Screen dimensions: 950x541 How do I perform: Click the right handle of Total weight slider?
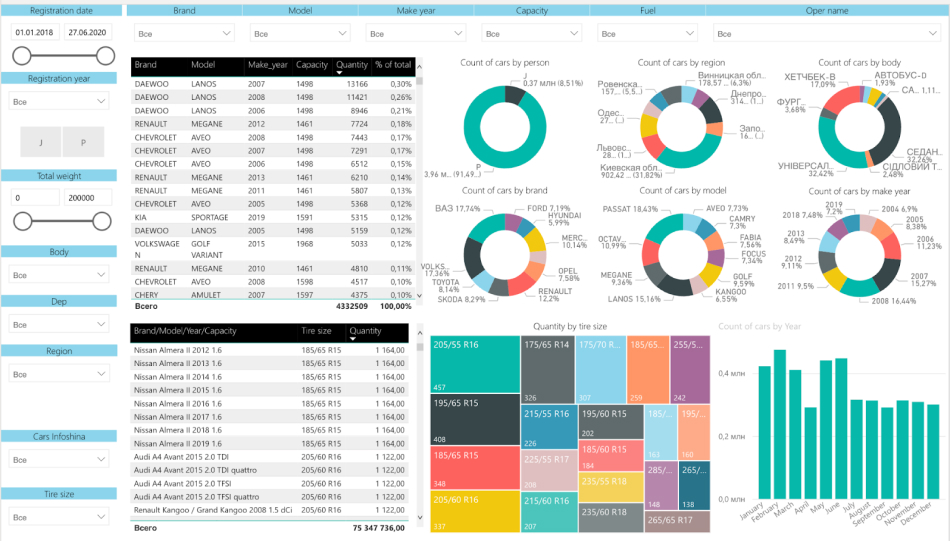[x=102, y=221]
